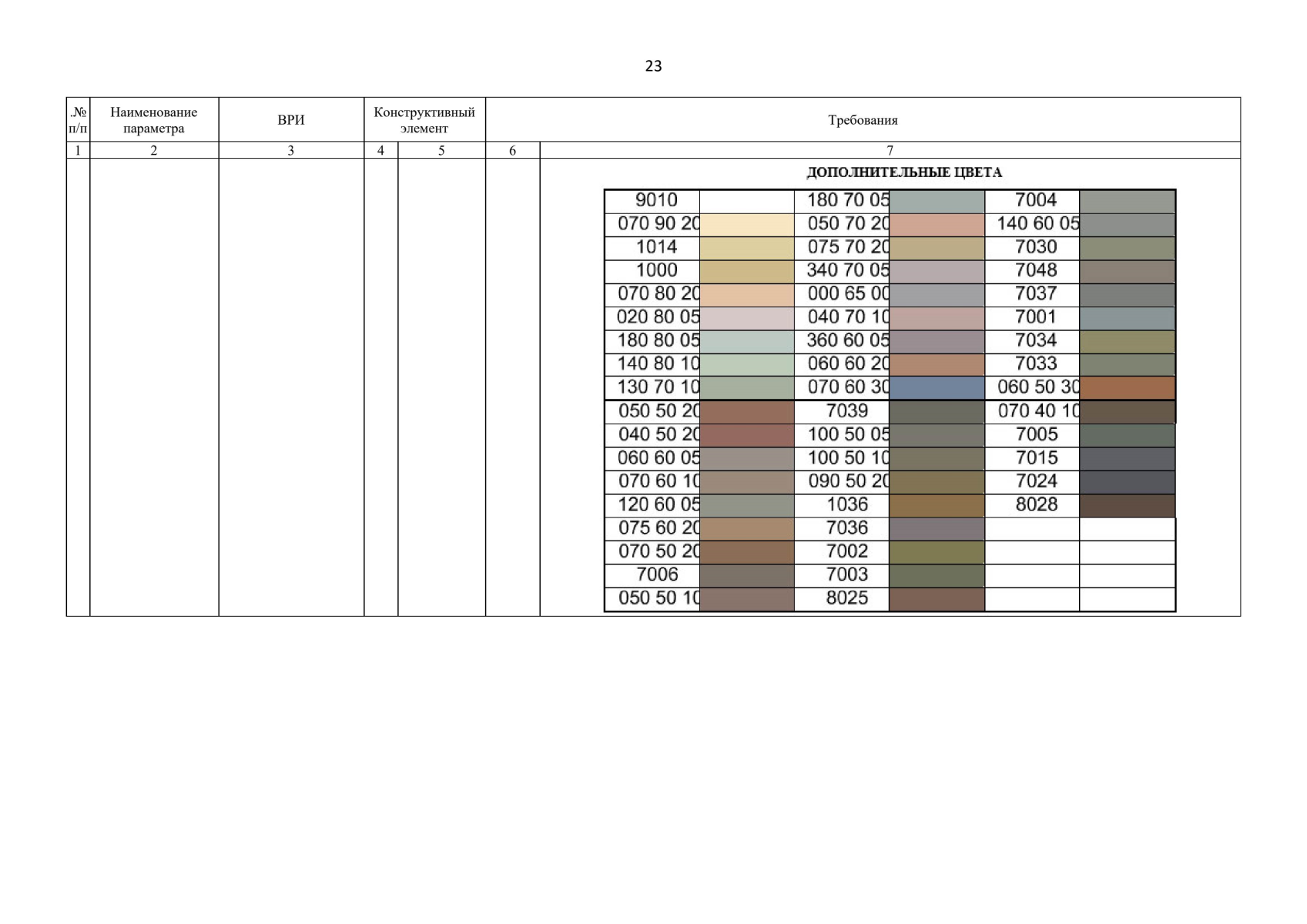Click the page number 23
1307x924 pixels.
point(653,66)
